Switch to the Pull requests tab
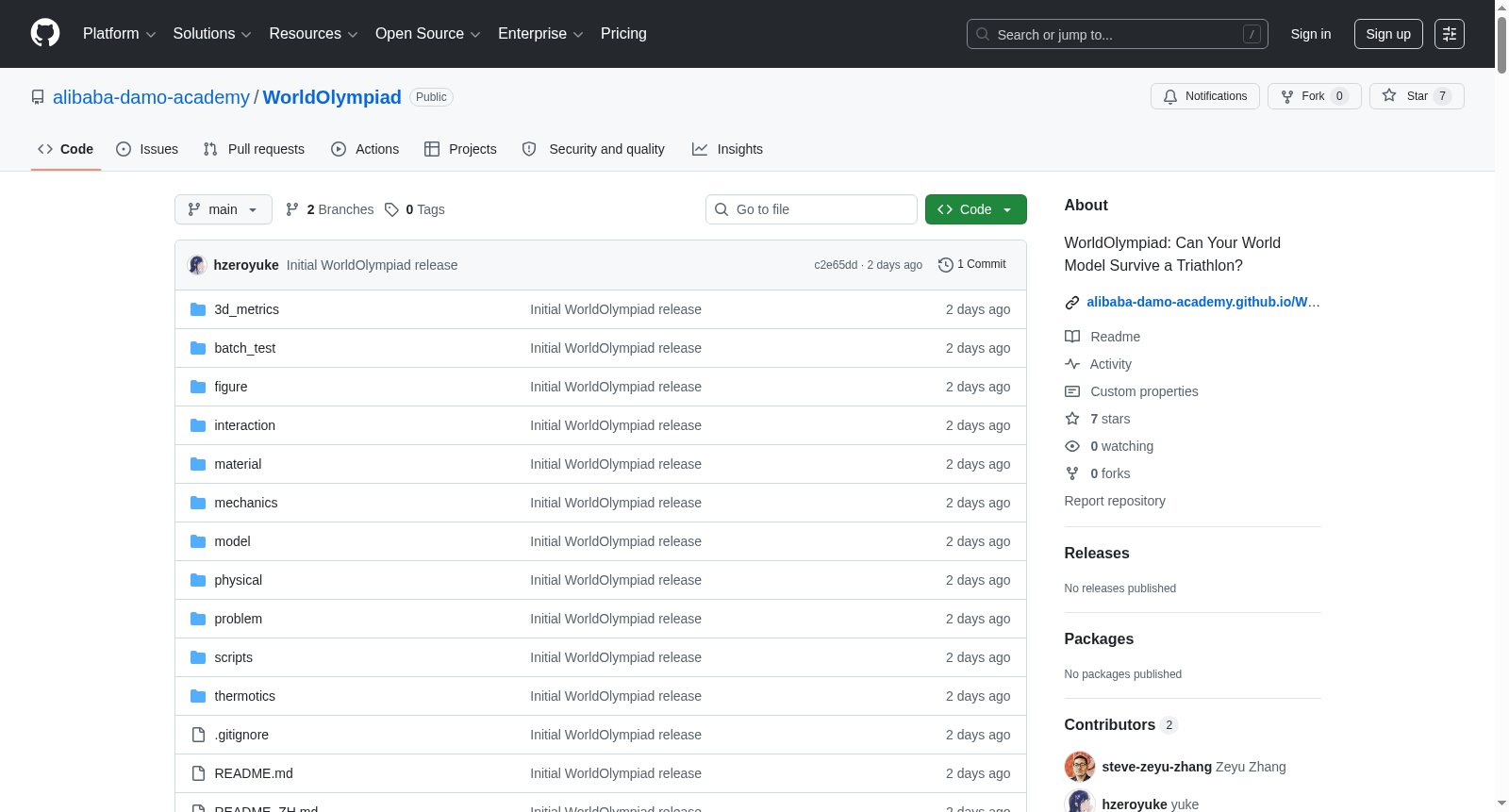 (x=254, y=149)
